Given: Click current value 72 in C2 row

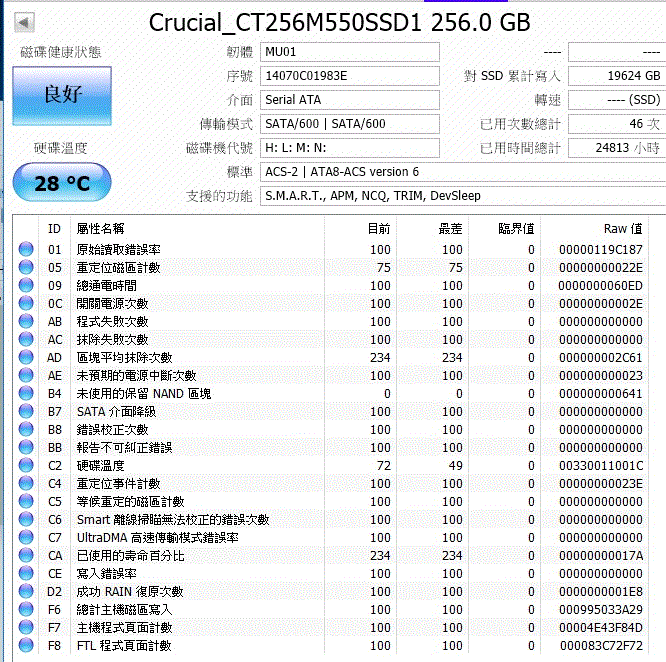Looking at the screenshot, I should (x=384, y=466).
